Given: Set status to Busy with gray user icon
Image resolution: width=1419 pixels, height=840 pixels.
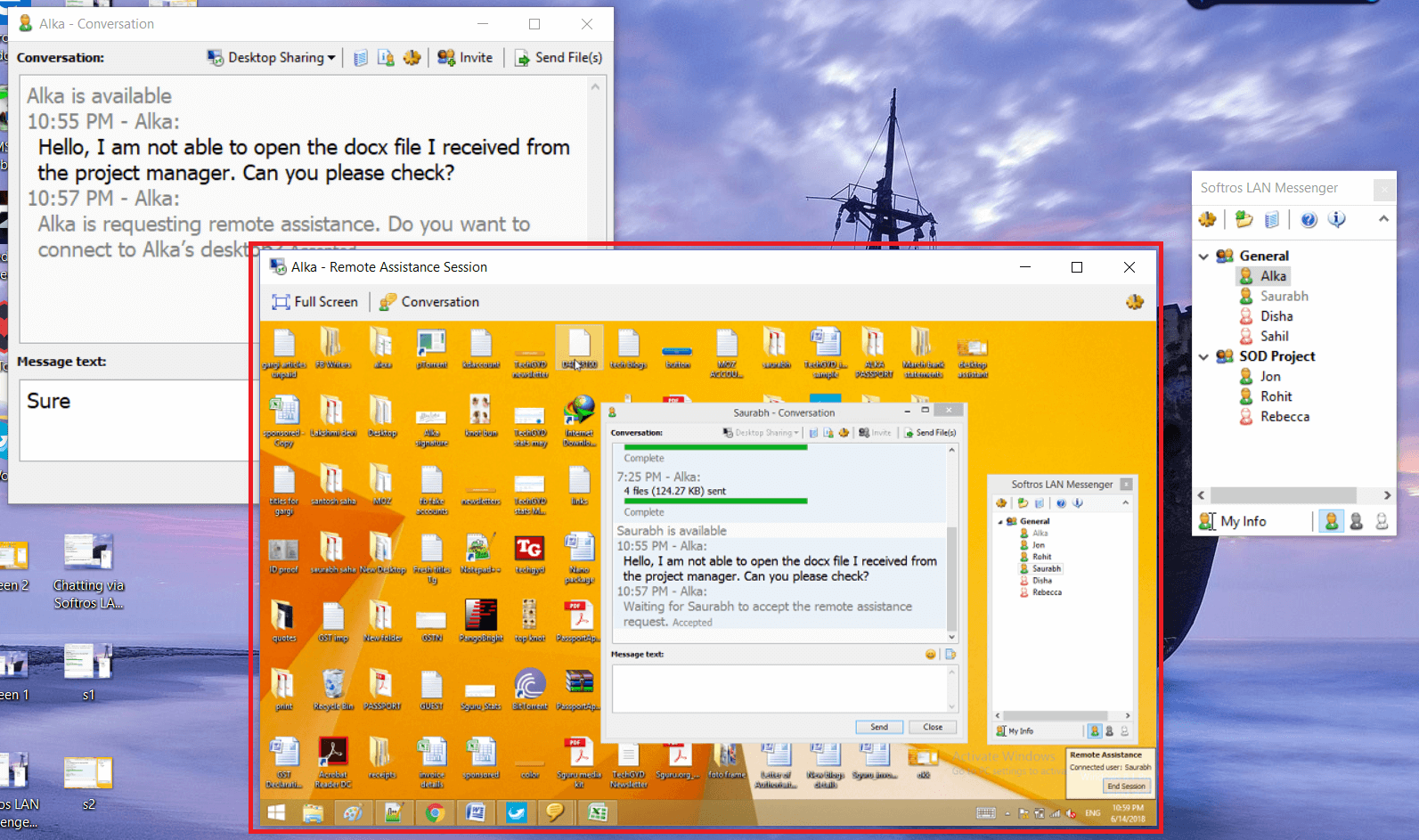Looking at the screenshot, I should coord(1357,521).
